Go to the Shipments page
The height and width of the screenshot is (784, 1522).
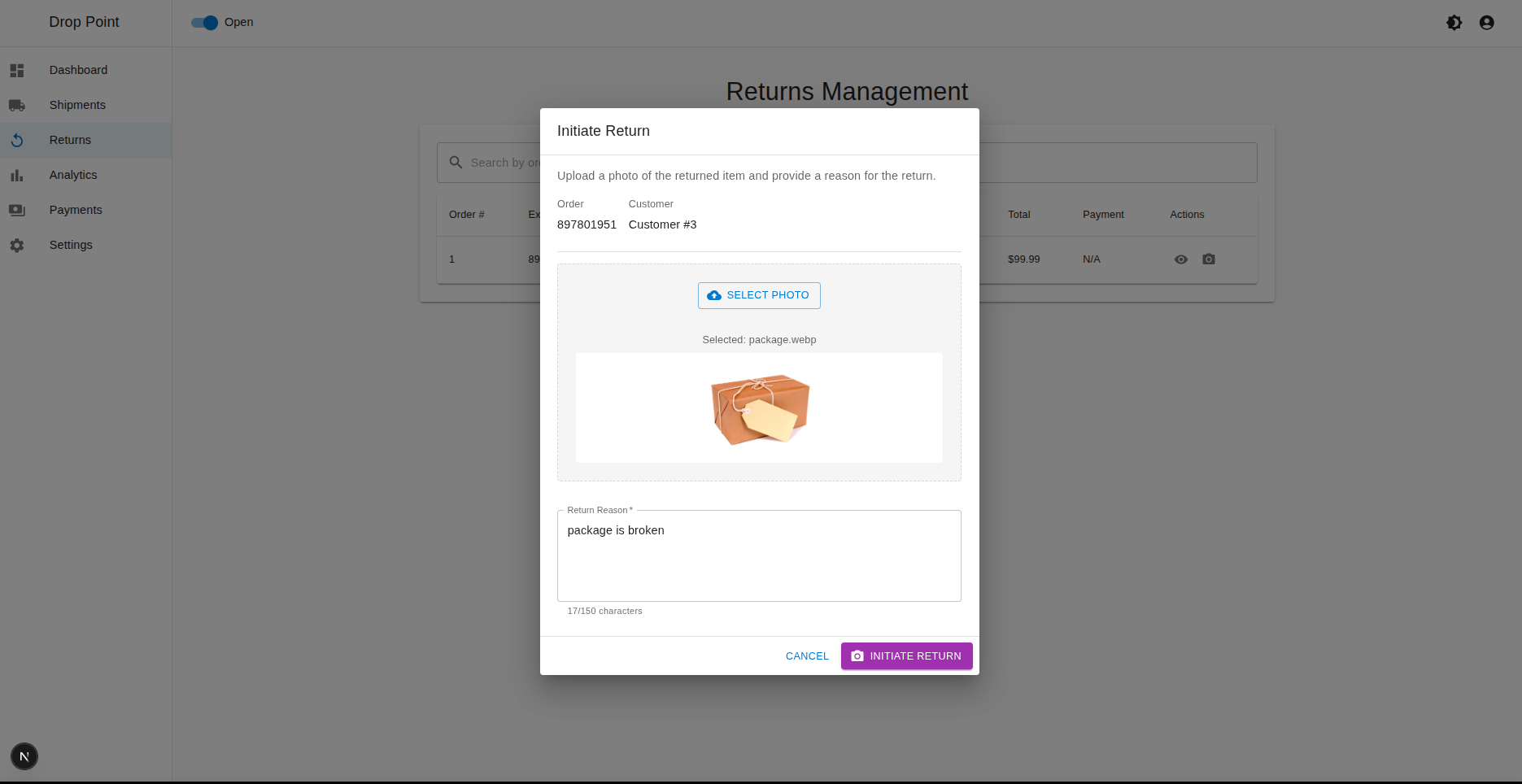[x=77, y=105]
